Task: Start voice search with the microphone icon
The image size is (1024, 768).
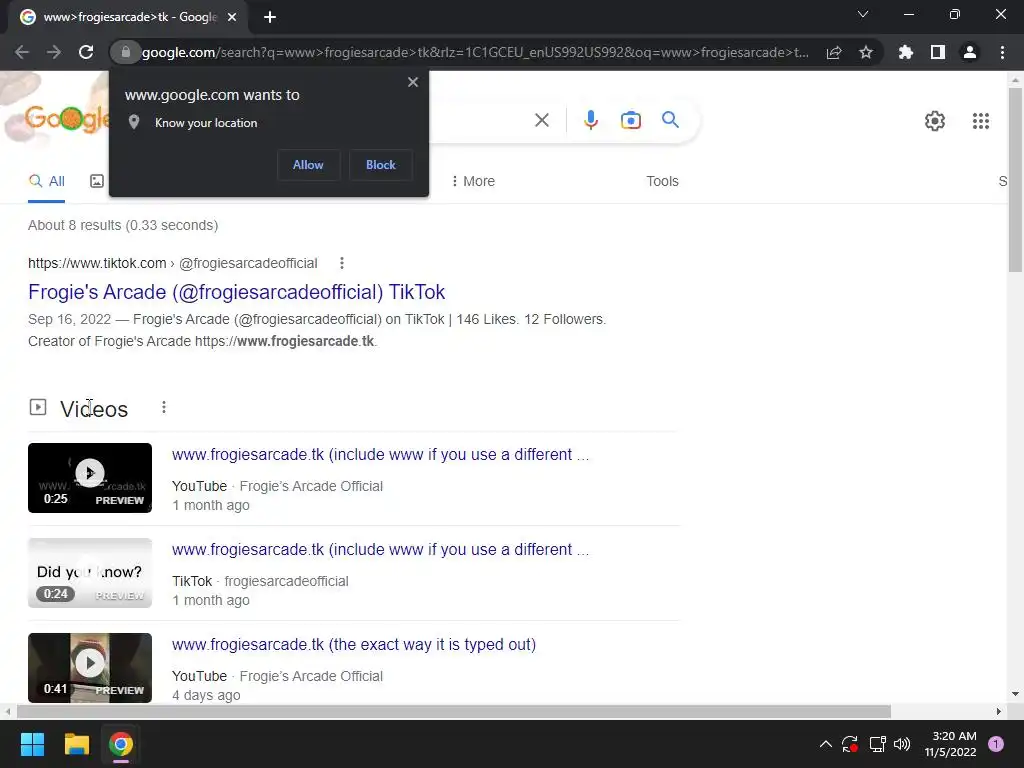Action: 591,120
